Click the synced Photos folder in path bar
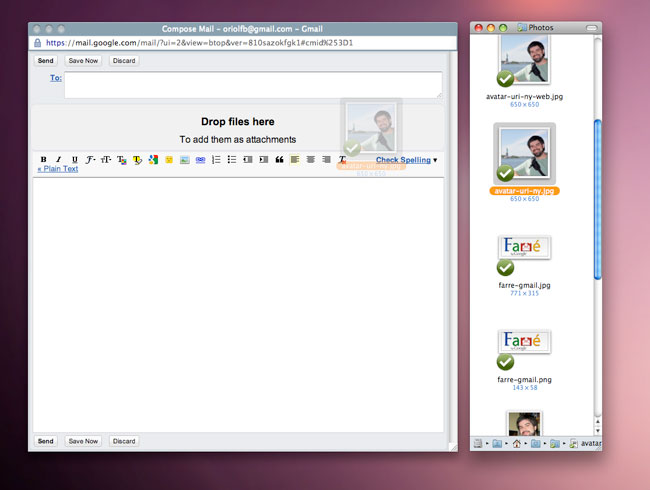The height and width of the screenshot is (490, 650). click(x=555, y=444)
